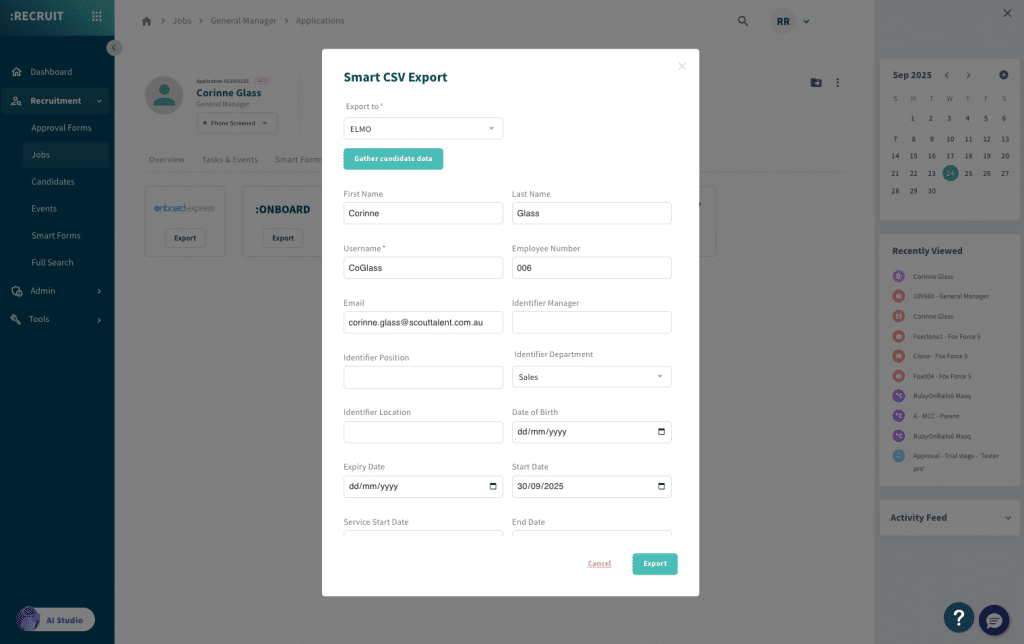Image resolution: width=1024 pixels, height=644 pixels.
Task: Click the Gather candidate data button
Action: click(393, 159)
